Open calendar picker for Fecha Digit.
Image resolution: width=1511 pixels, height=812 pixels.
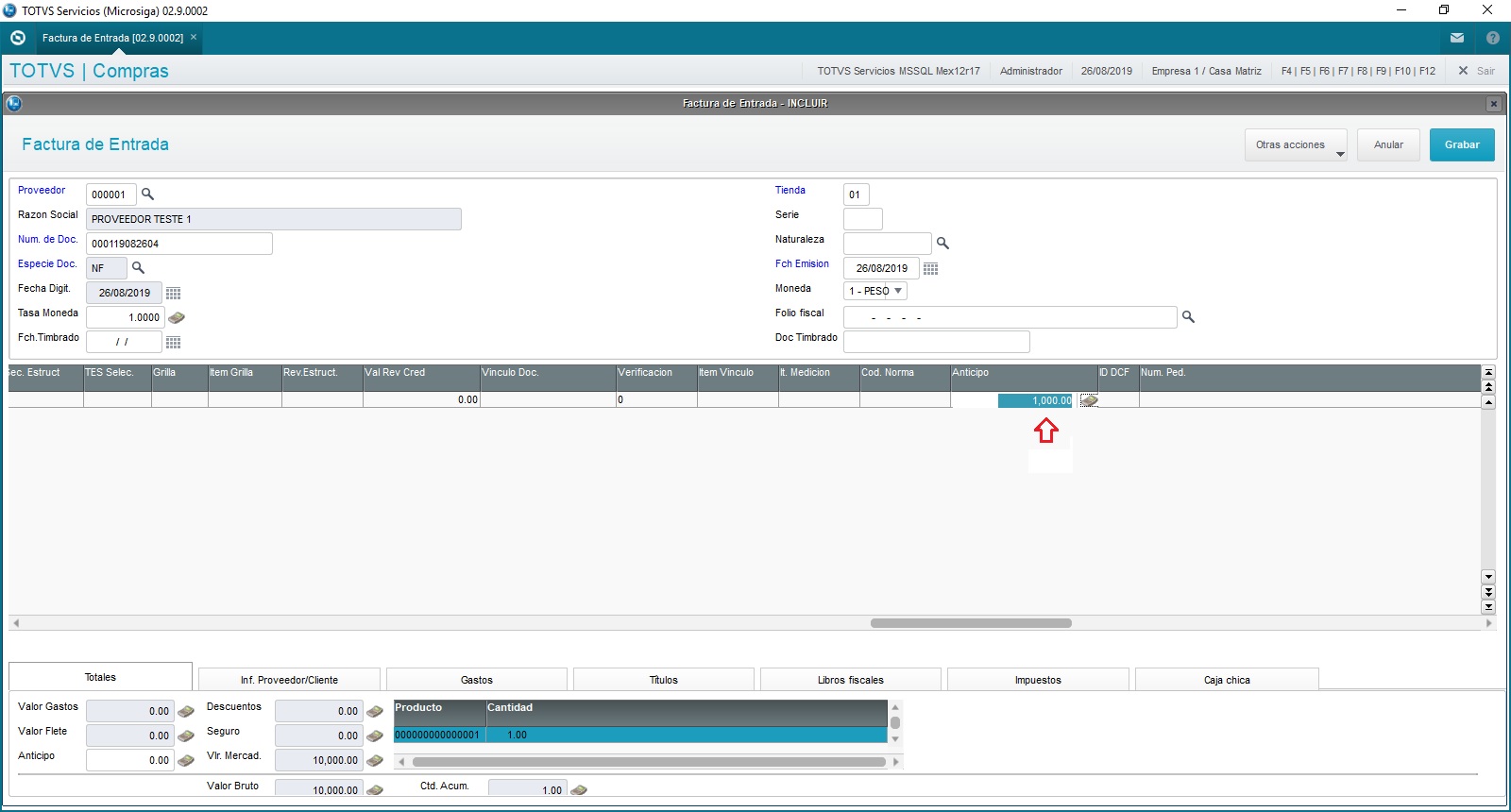(173, 293)
